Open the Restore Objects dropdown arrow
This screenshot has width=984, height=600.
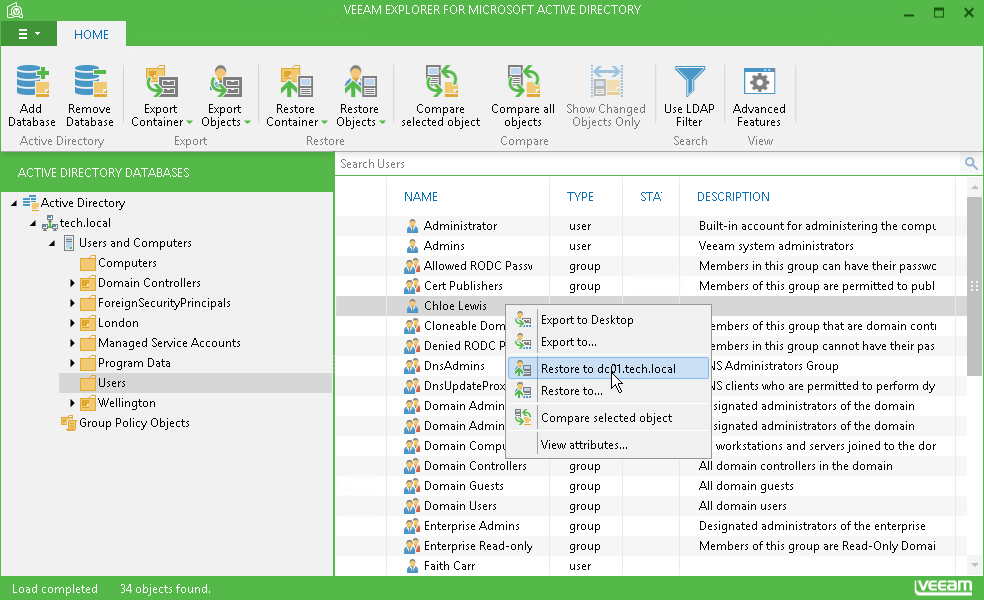click(383, 123)
